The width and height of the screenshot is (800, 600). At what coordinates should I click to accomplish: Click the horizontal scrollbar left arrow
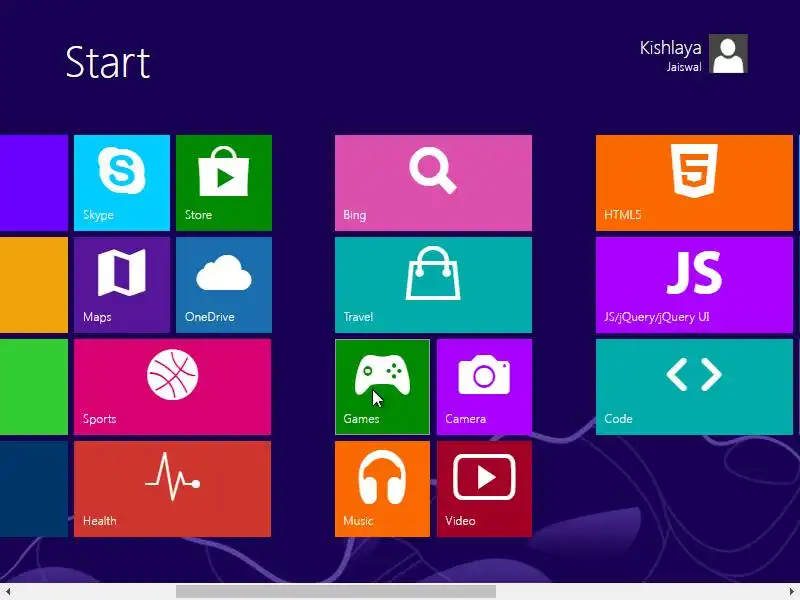pyautogui.click(x=8, y=591)
